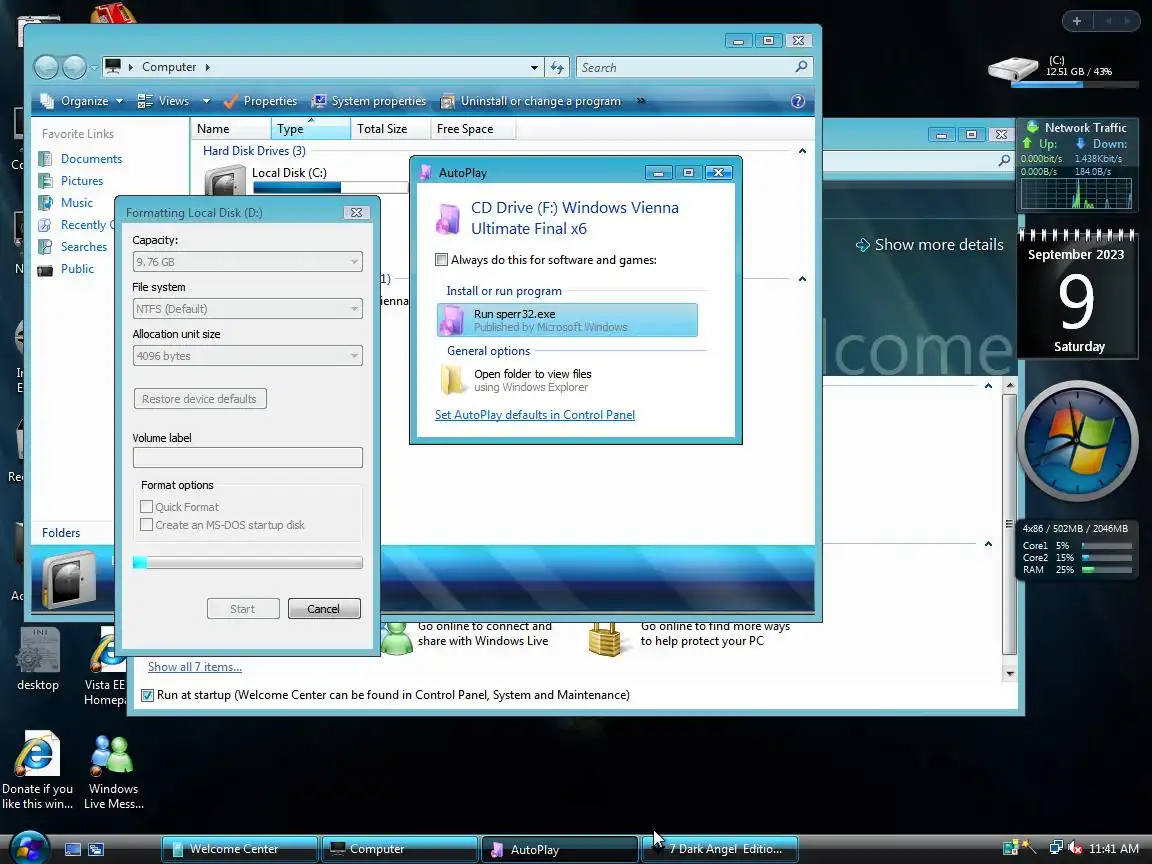Open Music in Favorite Links
The height and width of the screenshot is (864, 1152).
(x=76, y=203)
